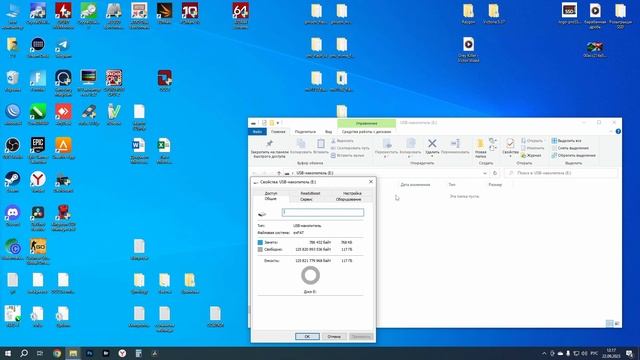Open Tools (Сервис) tab in Properties dialog

306,199
